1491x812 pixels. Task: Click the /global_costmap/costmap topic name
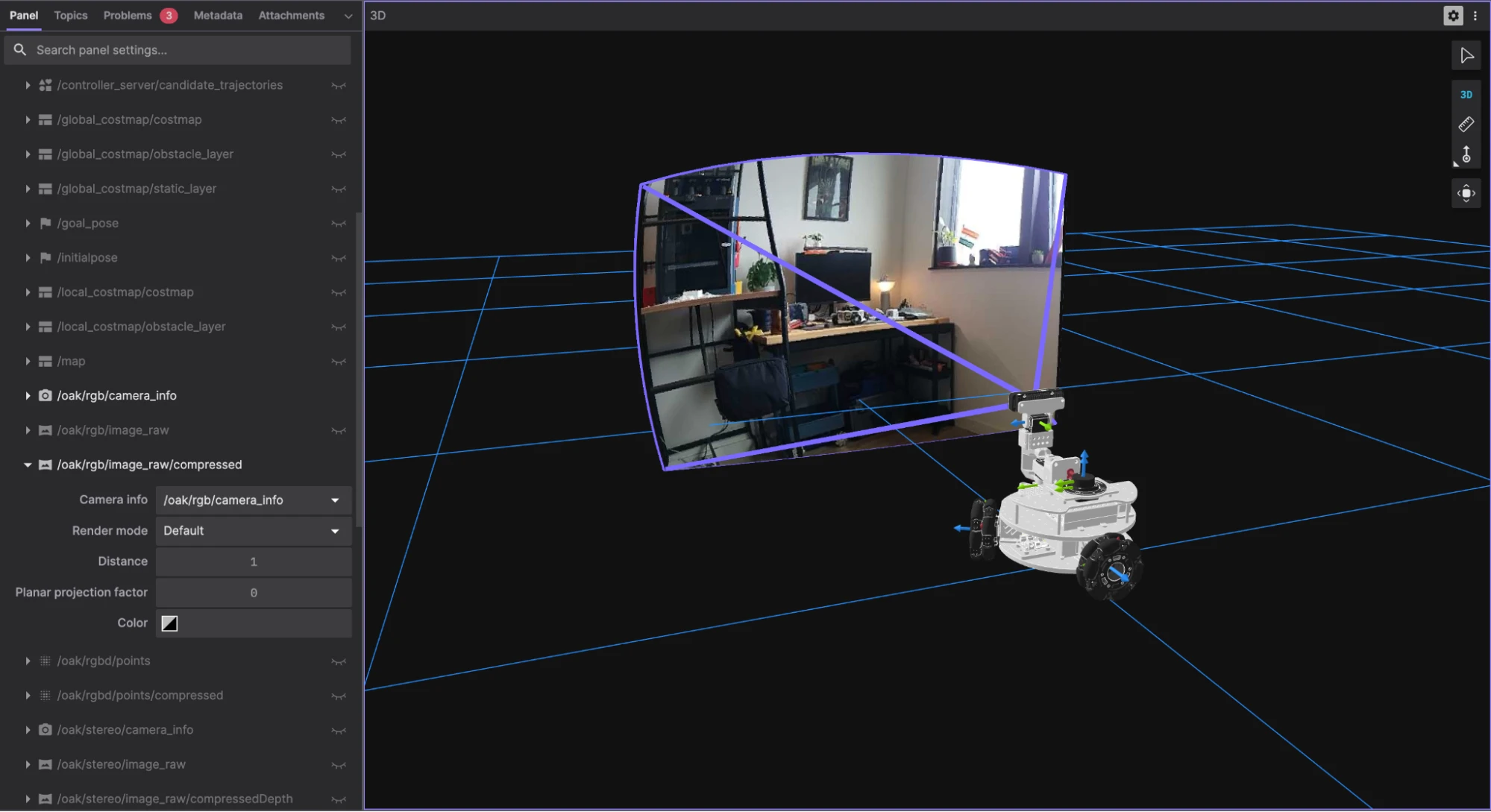[x=130, y=120]
